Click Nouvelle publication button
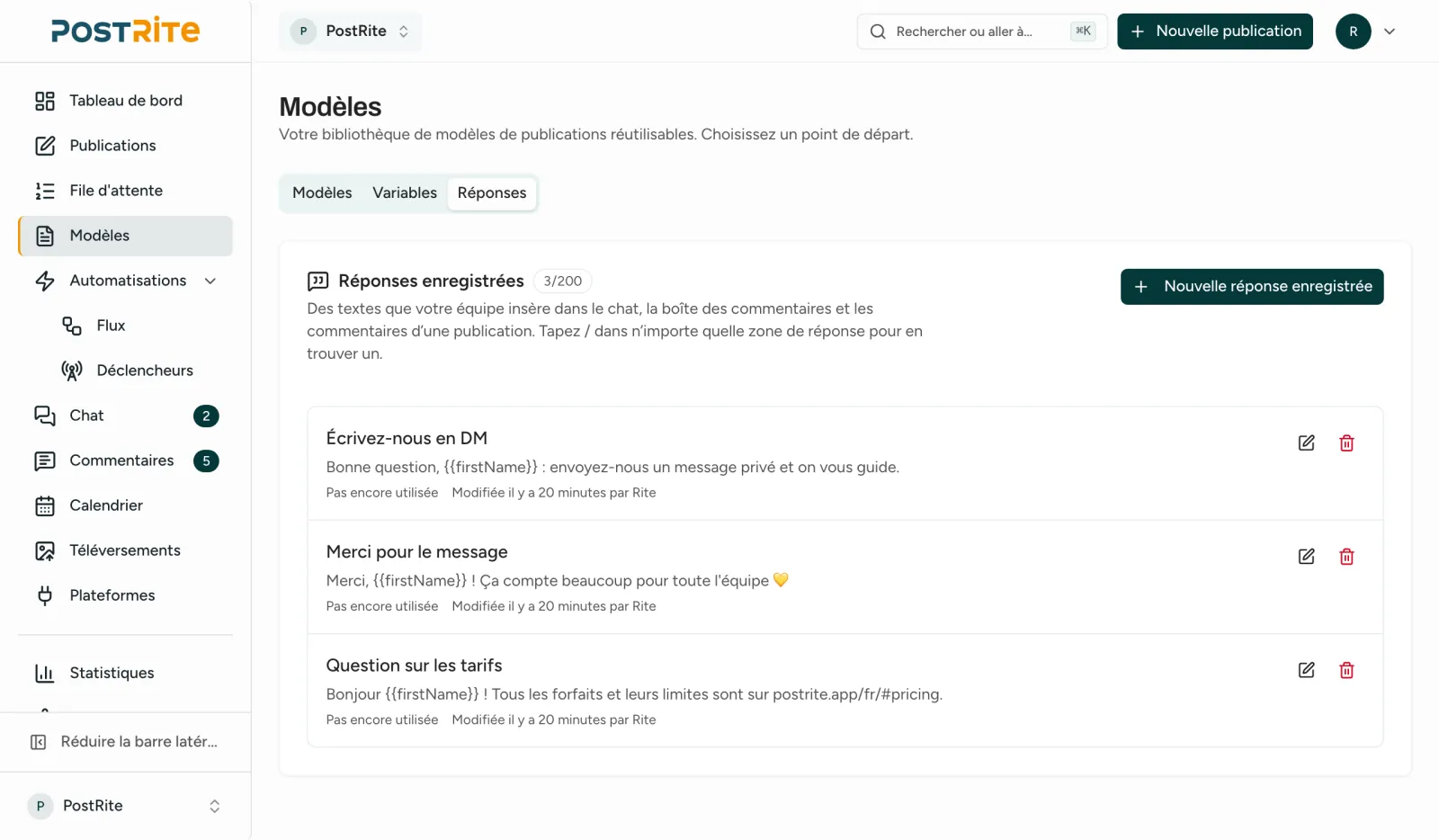 (1215, 31)
